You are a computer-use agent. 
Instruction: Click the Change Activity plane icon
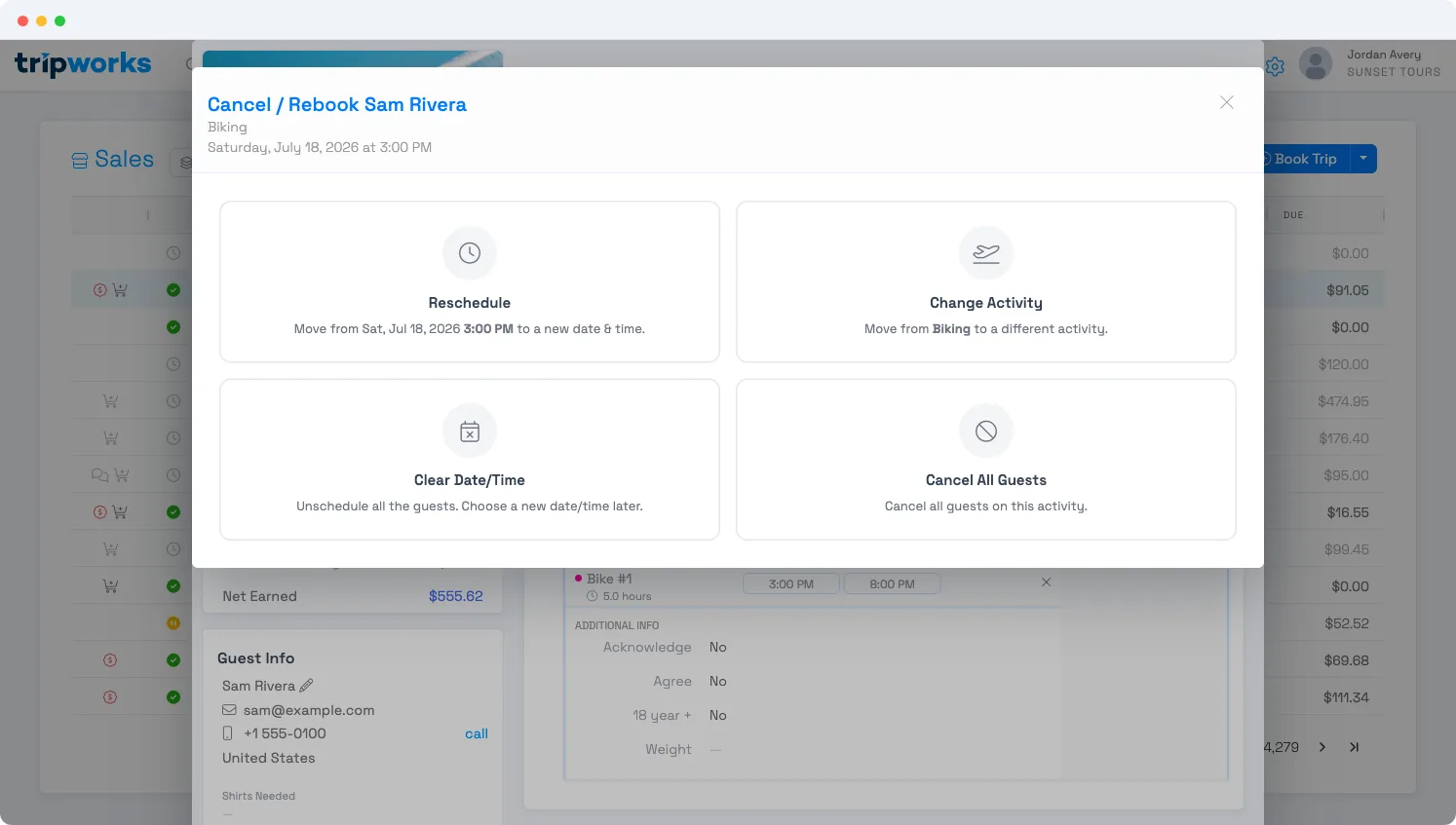[986, 253]
